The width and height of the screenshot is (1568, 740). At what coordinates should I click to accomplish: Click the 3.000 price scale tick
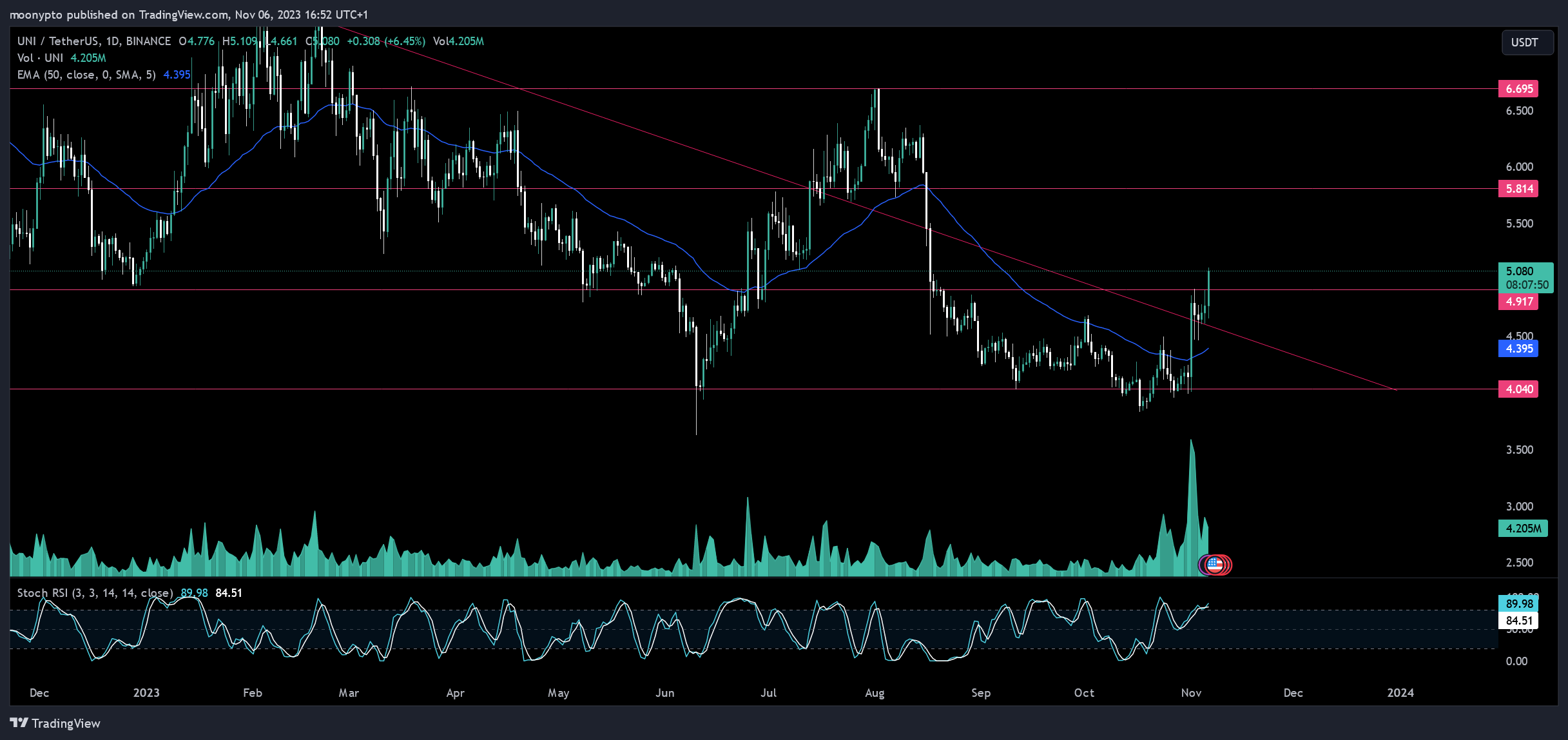pyautogui.click(x=1519, y=507)
